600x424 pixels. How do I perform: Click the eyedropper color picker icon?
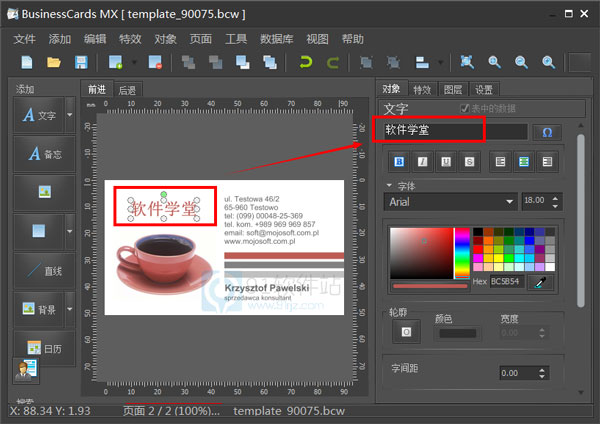coord(541,283)
